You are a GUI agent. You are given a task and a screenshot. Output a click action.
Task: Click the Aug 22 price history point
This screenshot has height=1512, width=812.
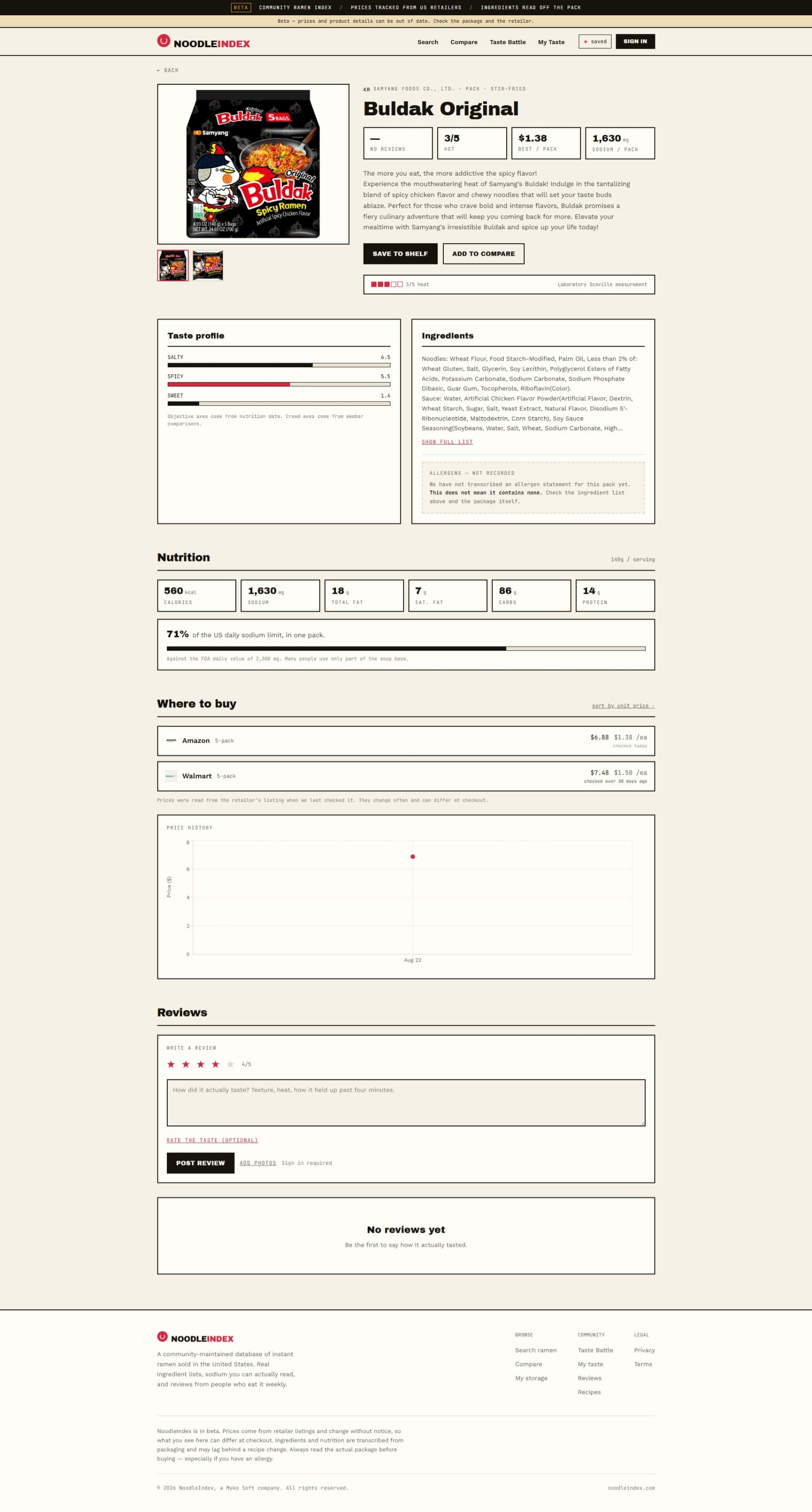(413, 856)
